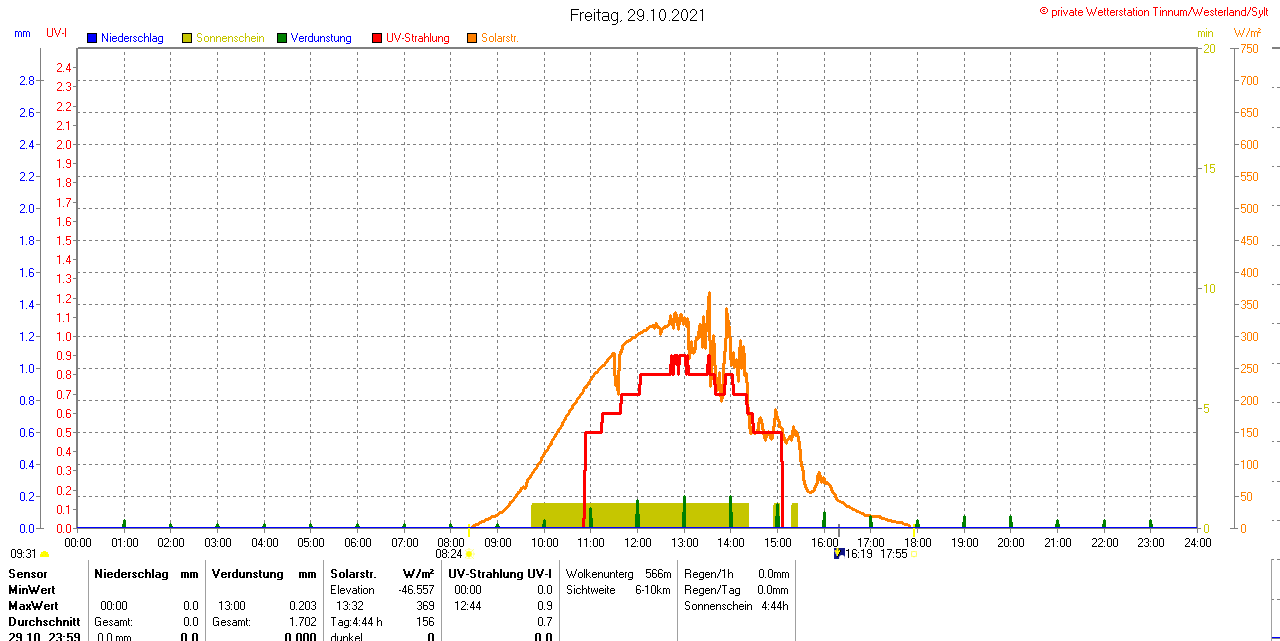Select the Solarstr. column header in the table

click(x=352, y=574)
